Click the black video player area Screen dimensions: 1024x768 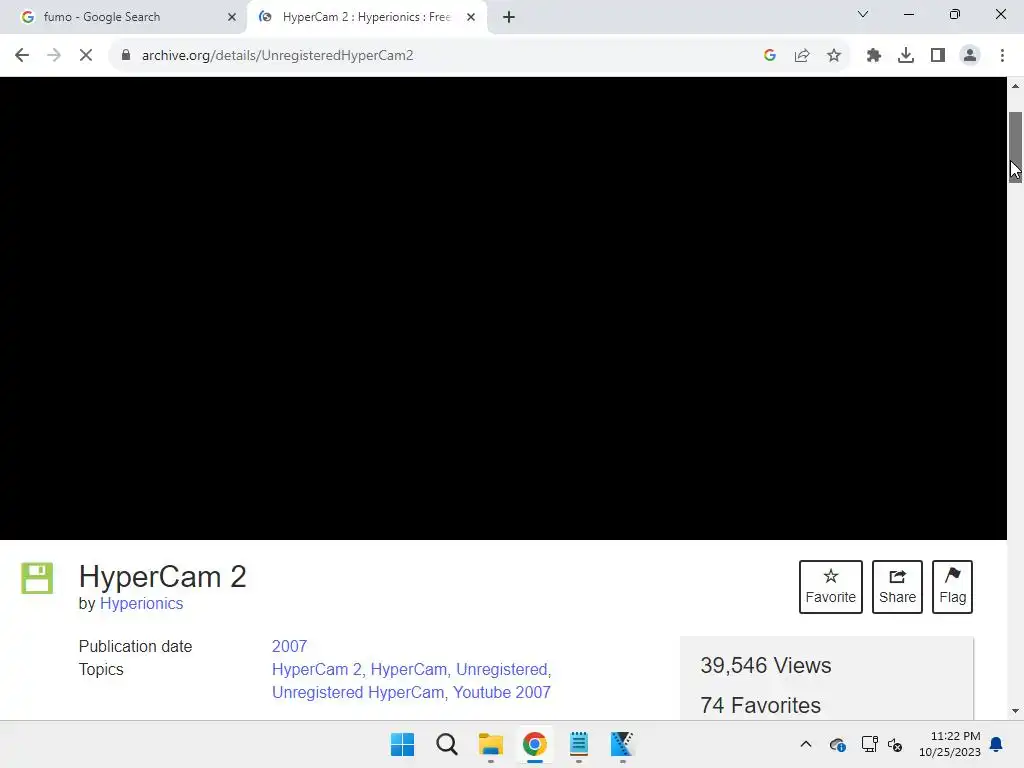coord(503,308)
